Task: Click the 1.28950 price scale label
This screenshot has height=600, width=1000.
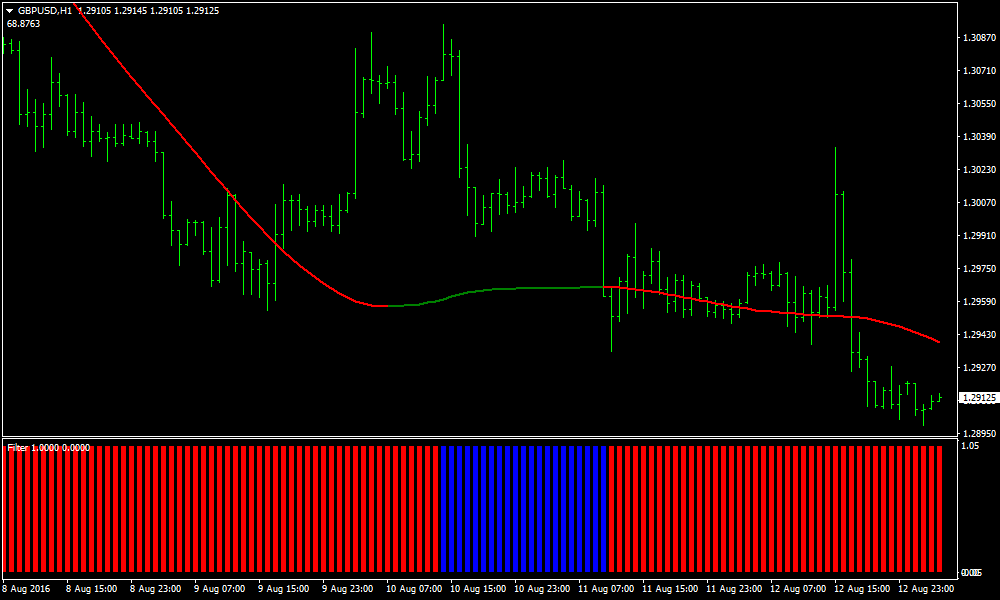Action: [x=979, y=434]
